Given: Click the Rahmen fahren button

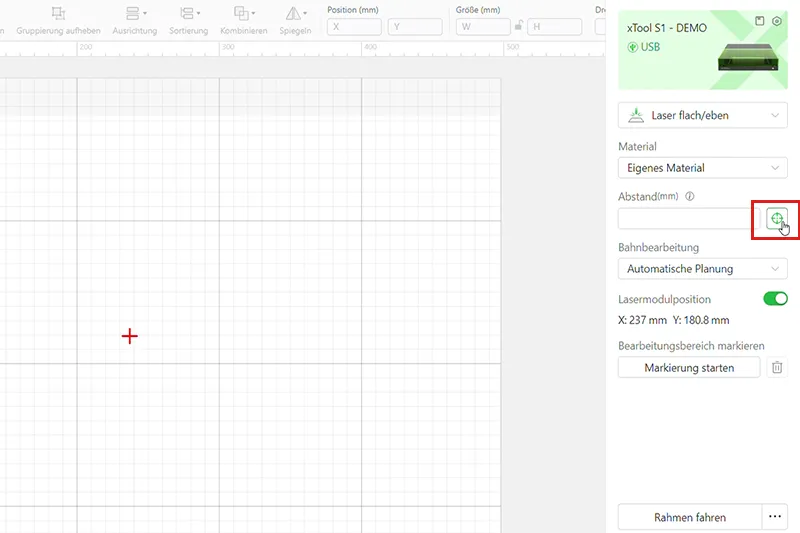Looking at the screenshot, I should tap(690, 517).
